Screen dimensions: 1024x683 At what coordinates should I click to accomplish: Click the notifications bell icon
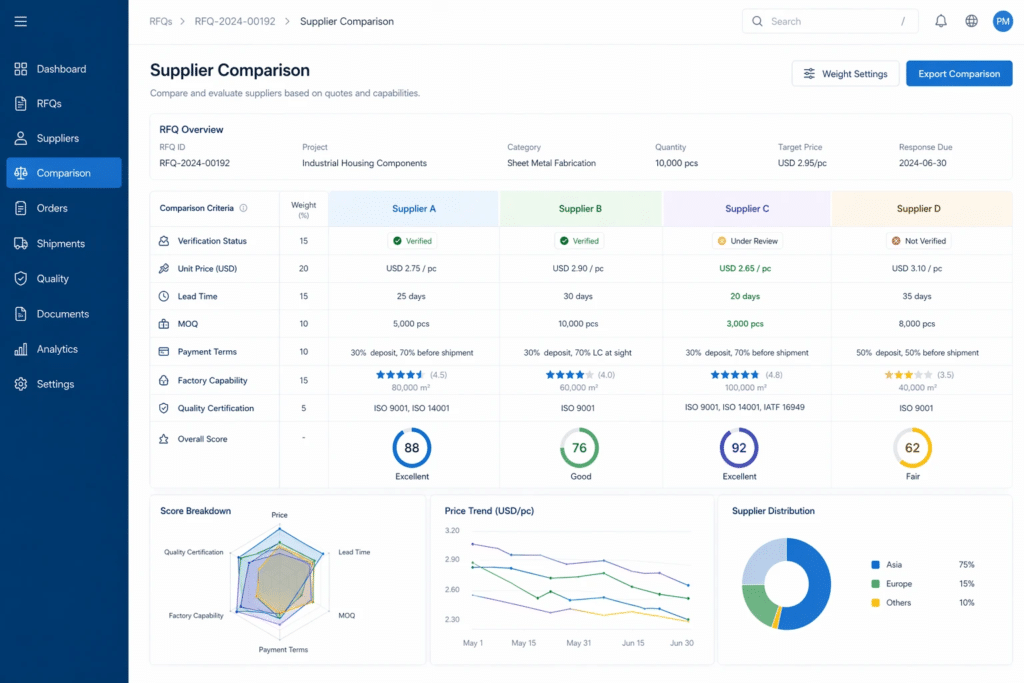tap(940, 21)
